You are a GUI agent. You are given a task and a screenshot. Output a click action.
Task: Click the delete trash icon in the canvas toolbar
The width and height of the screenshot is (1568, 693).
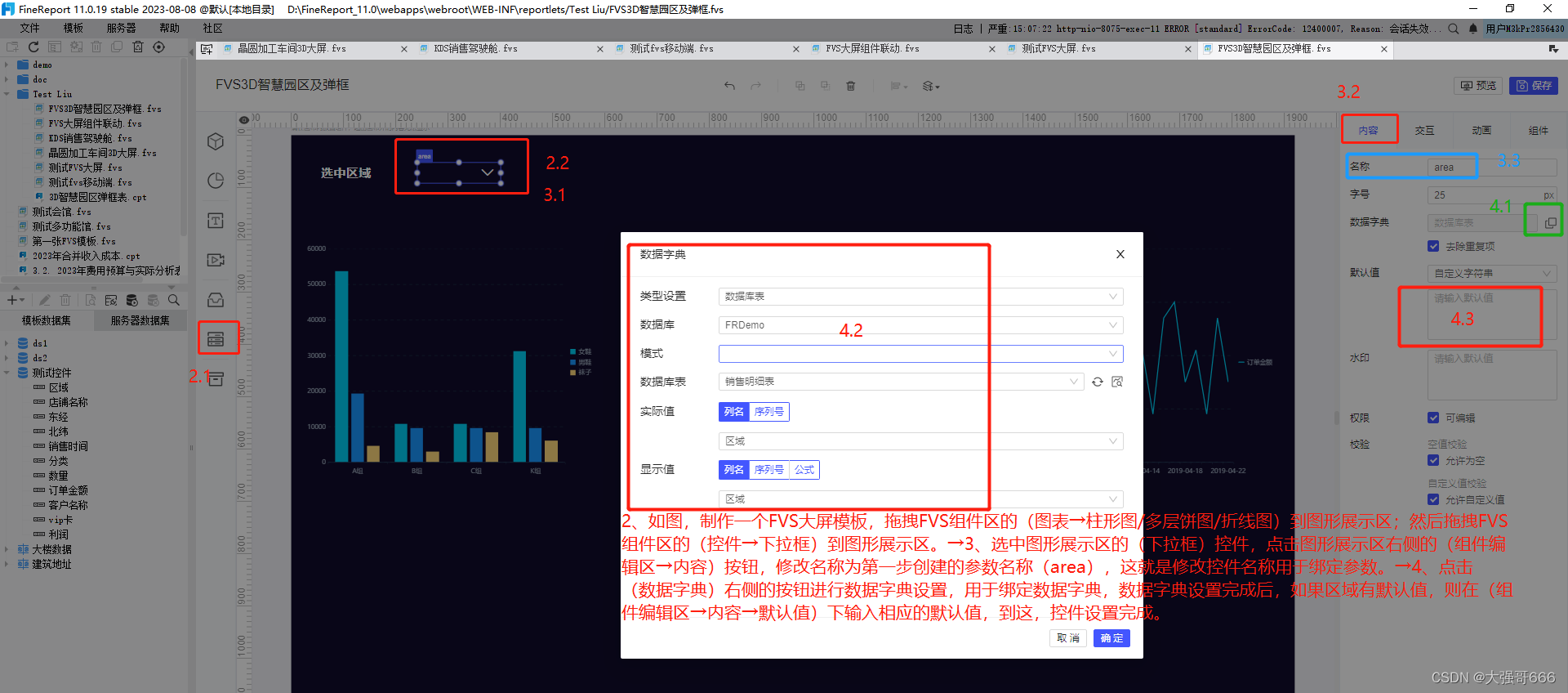pyautogui.click(x=850, y=86)
